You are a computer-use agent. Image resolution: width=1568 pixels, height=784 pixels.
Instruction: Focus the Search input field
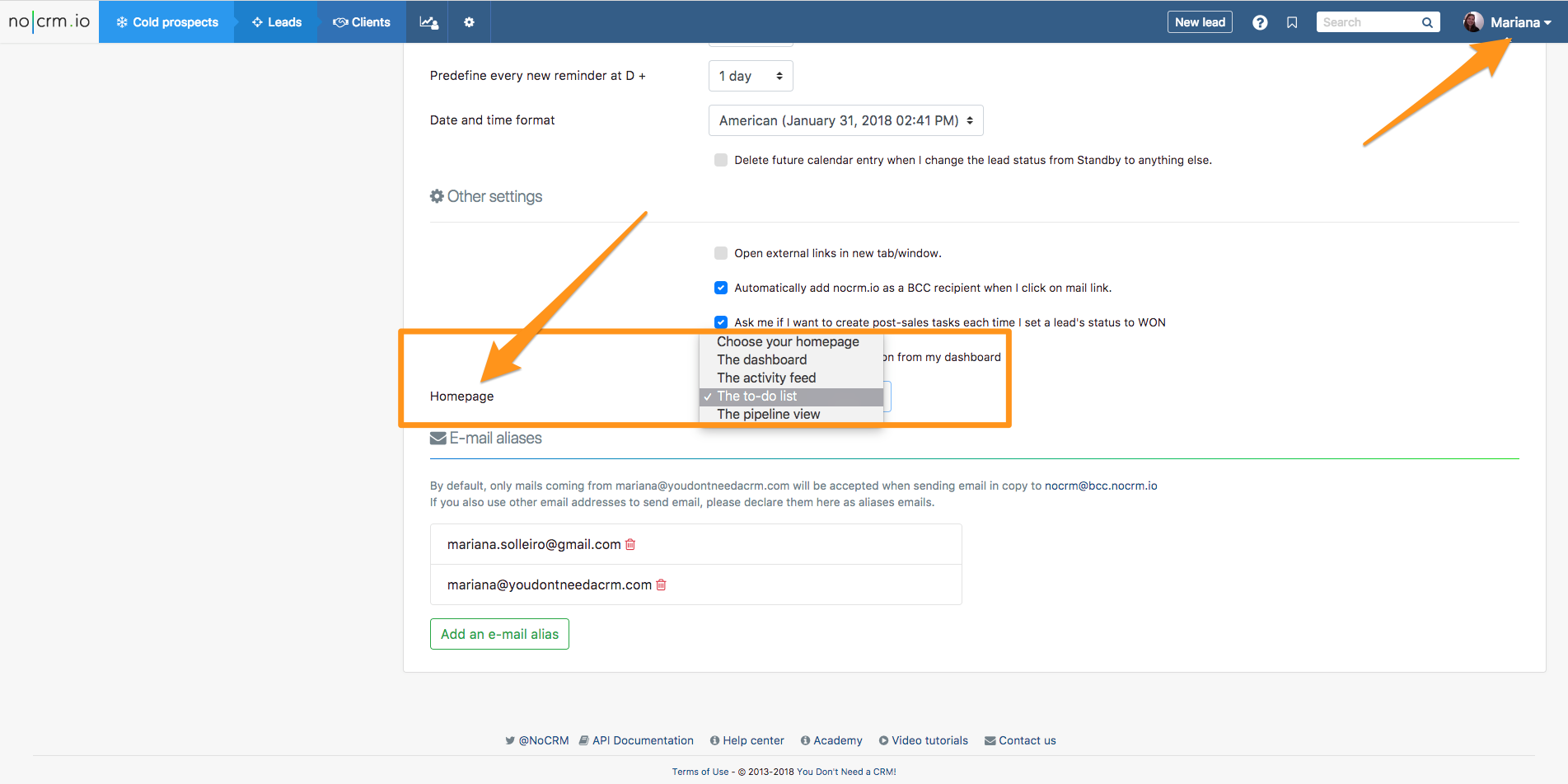pos(1368,22)
